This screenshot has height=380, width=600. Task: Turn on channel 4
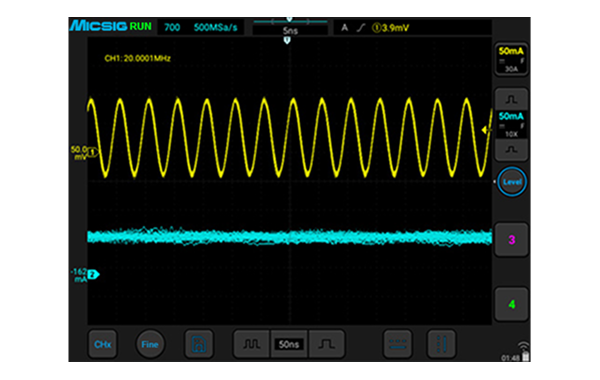pos(512,304)
